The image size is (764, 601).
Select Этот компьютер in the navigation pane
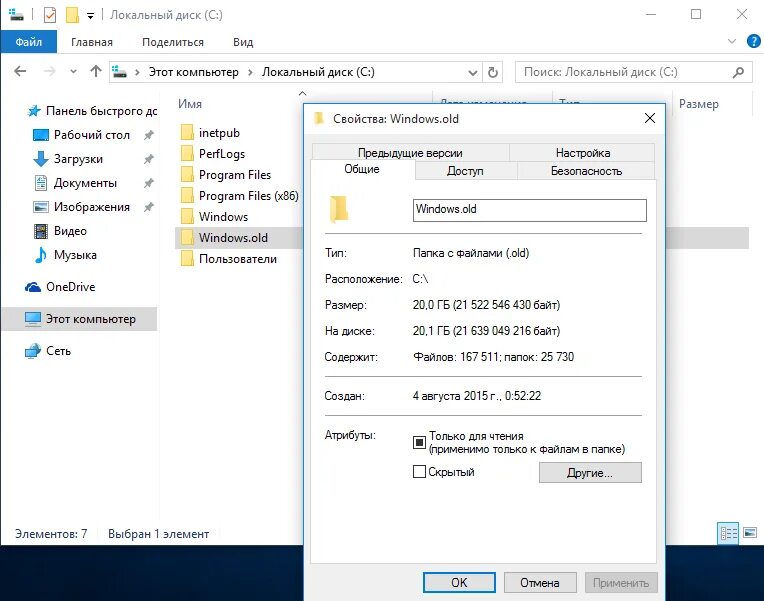click(80, 319)
